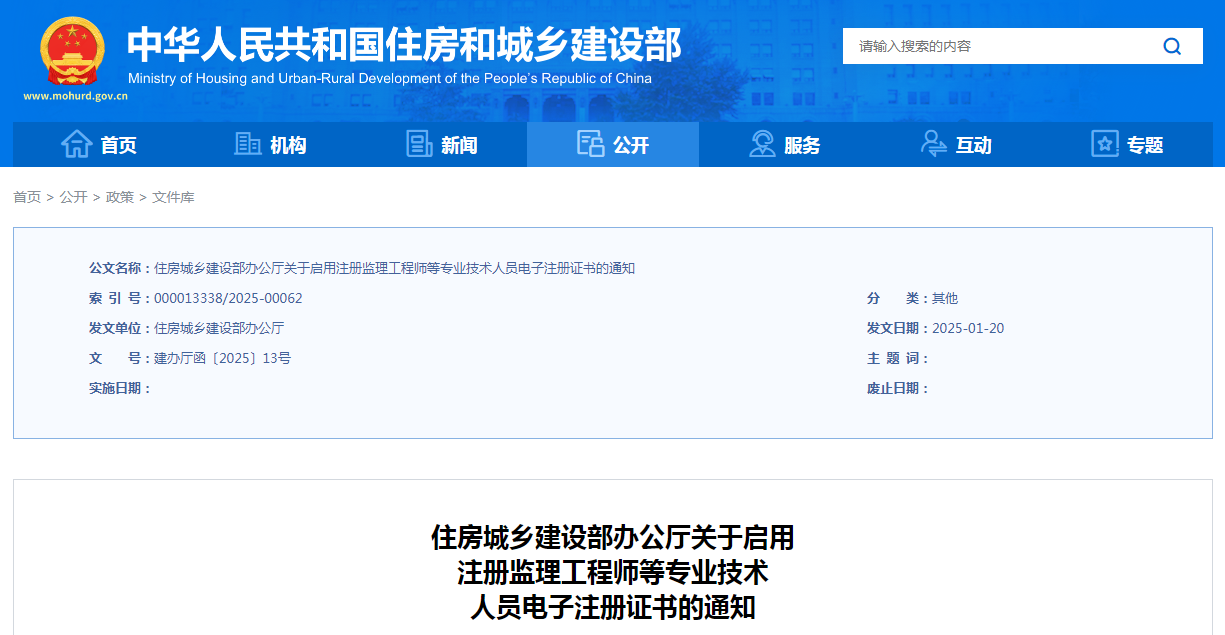
Task: Click the 发文单位 label
Action: [x=120, y=328]
